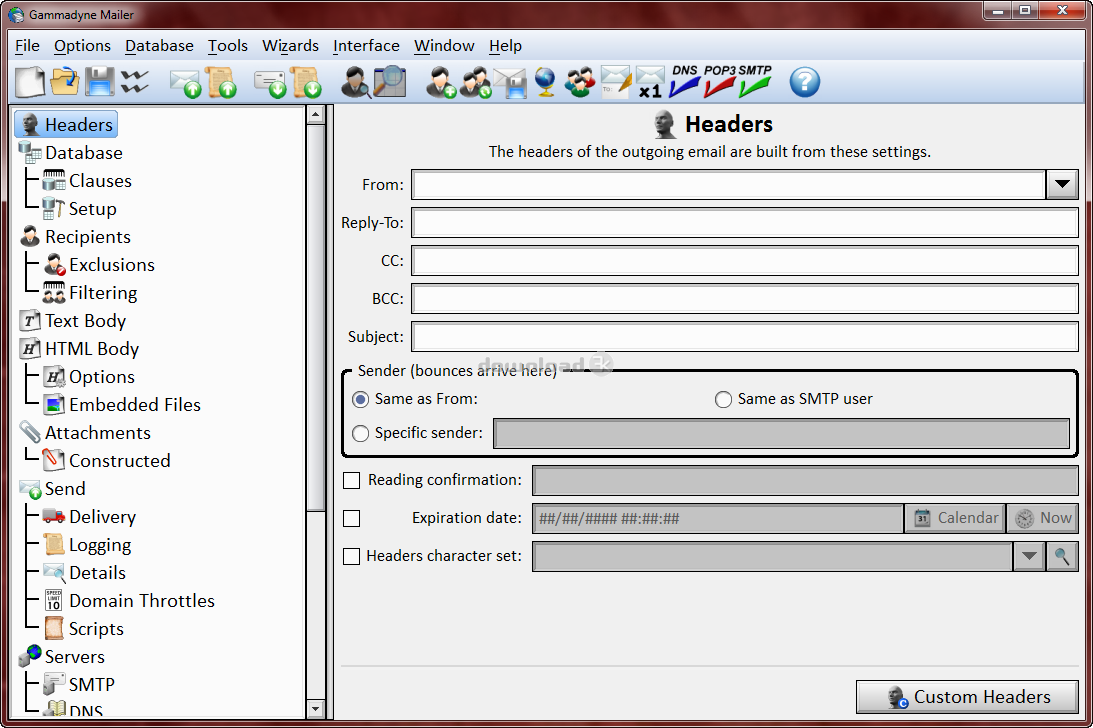This screenshot has width=1093, height=728.
Task: Click the SMTP checkmark toolbar icon
Action: (x=755, y=81)
